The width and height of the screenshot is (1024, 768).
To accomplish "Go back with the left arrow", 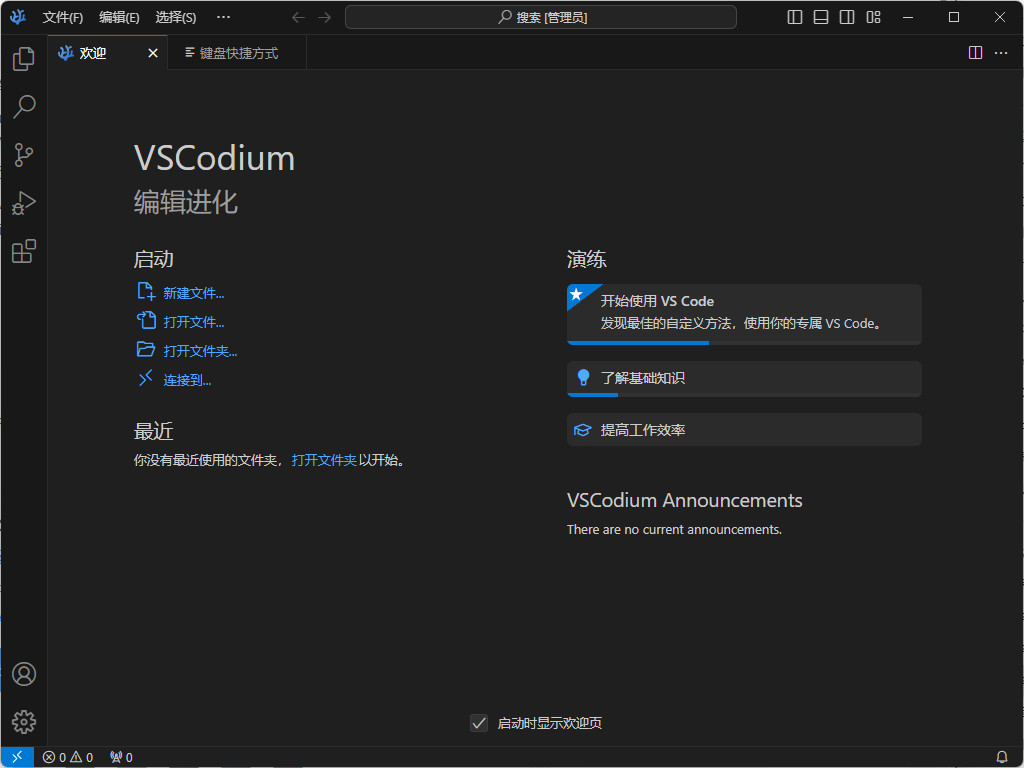I will [298, 18].
